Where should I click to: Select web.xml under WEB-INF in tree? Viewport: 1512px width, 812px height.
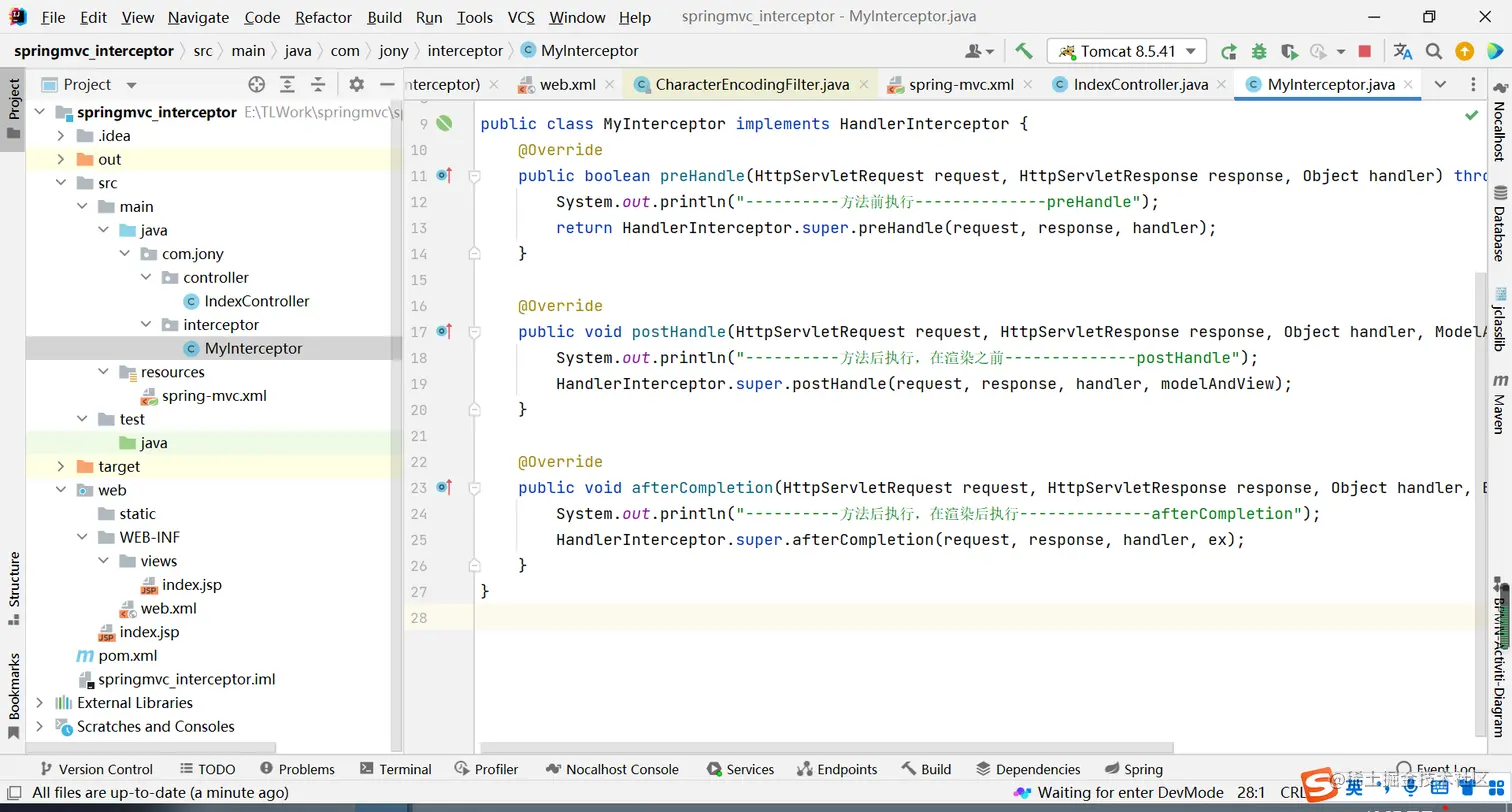pyautogui.click(x=168, y=608)
